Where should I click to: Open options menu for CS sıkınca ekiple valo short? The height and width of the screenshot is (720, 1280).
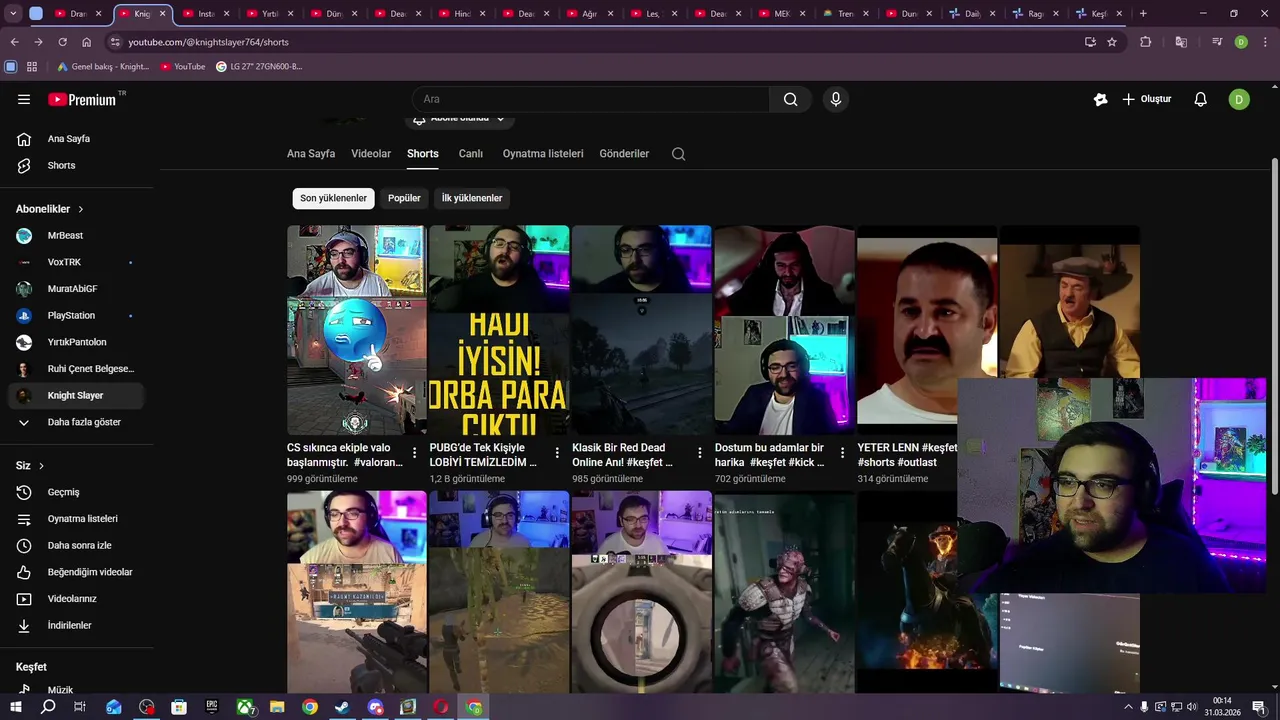coord(414,453)
